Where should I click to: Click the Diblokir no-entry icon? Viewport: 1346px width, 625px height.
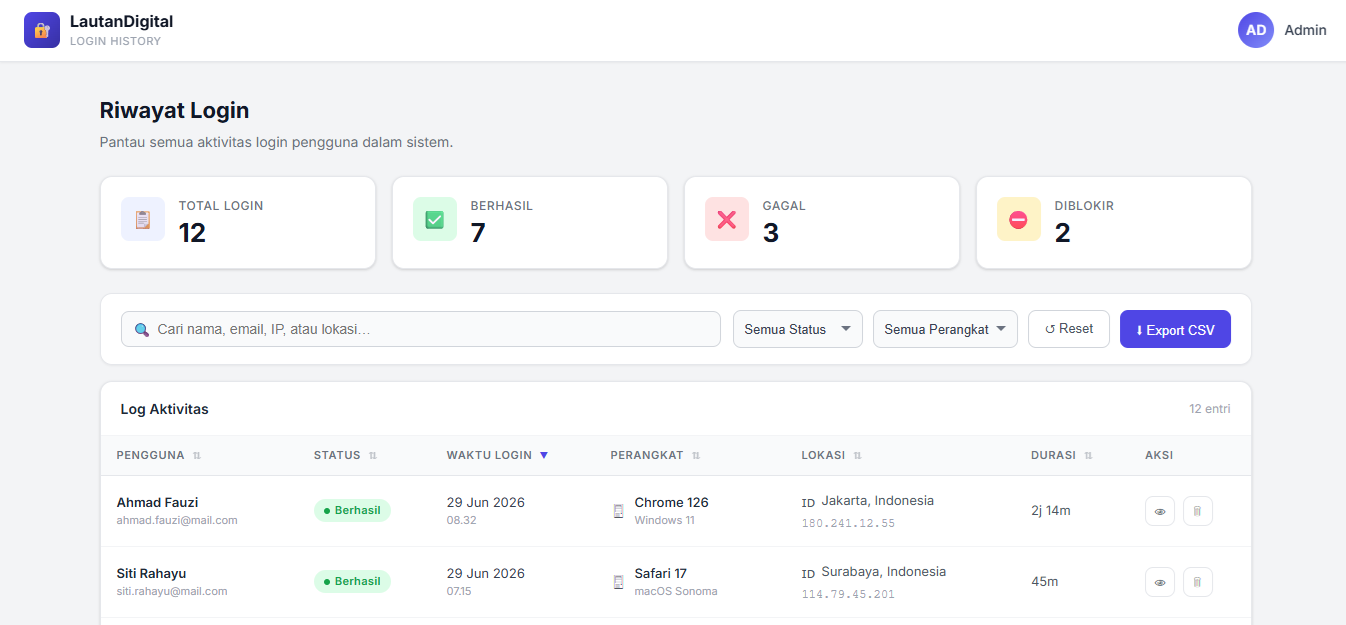pyautogui.click(x=1019, y=219)
